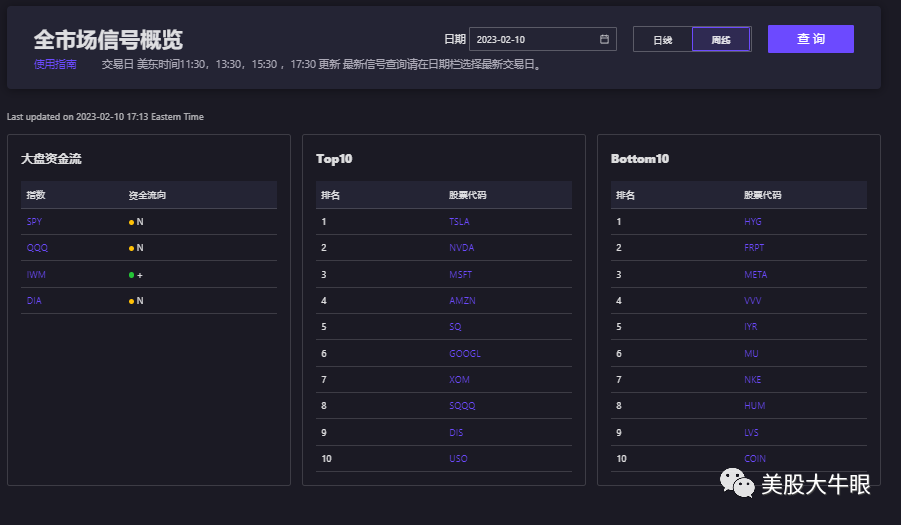Open HYG in Bottom10 list
The width and height of the screenshot is (901, 525).
pos(753,222)
